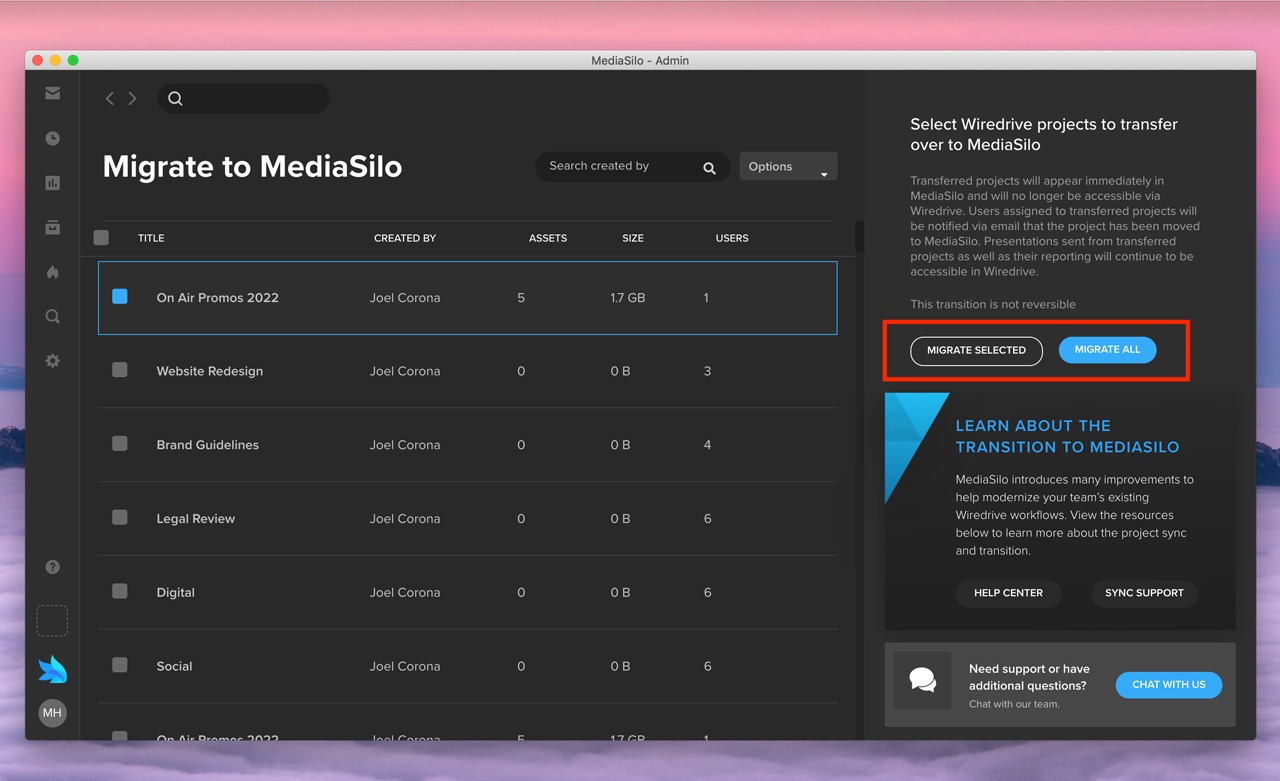Check the Brand Guidelines project checkbox
Image resolution: width=1280 pixels, height=781 pixels.
(x=120, y=444)
